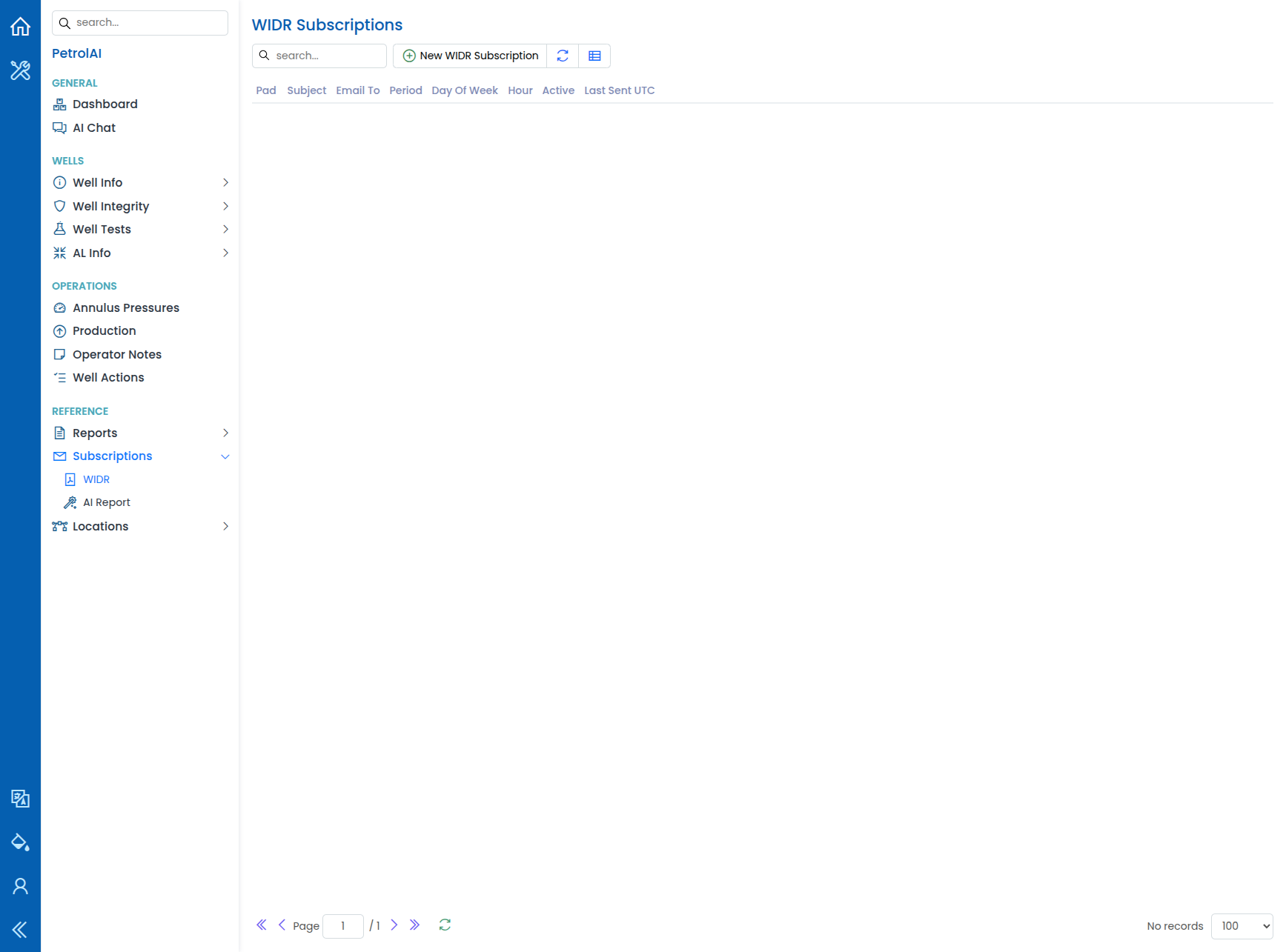The image size is (1286, 952).
Task: Open the tools wrench icon in sidebar
Action: (x=20, y=70)
